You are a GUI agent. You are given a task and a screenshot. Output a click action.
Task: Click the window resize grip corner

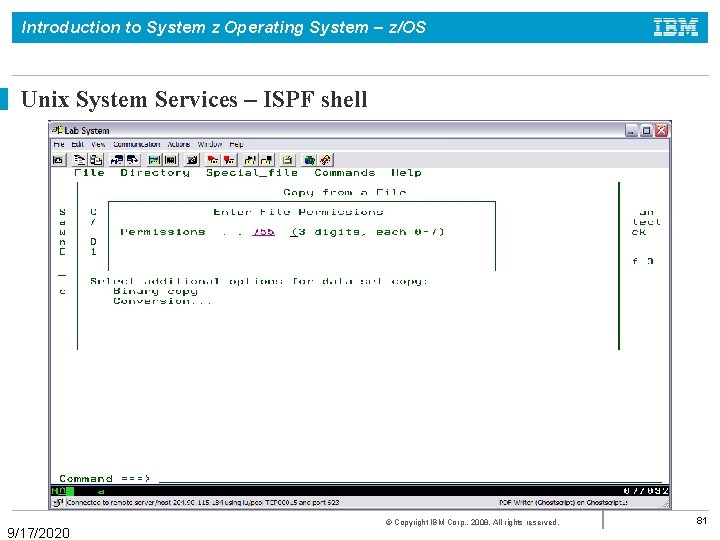tap(665, 504)
